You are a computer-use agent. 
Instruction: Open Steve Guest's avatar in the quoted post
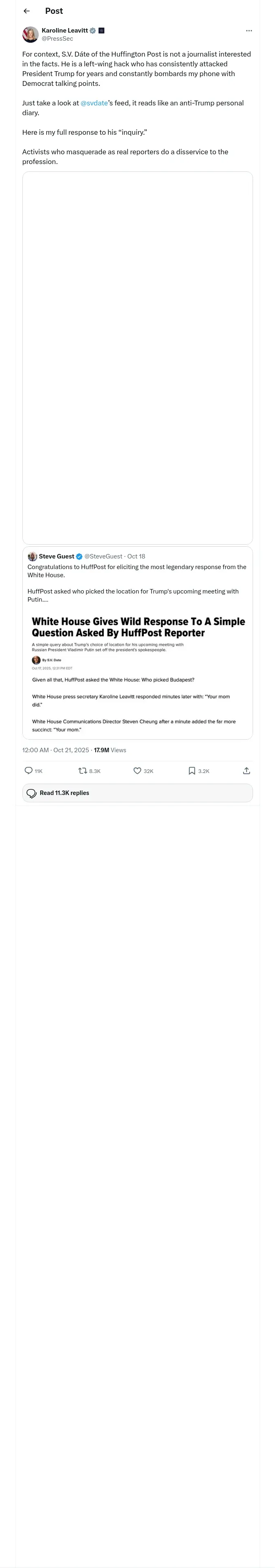[x=32, y=556]
